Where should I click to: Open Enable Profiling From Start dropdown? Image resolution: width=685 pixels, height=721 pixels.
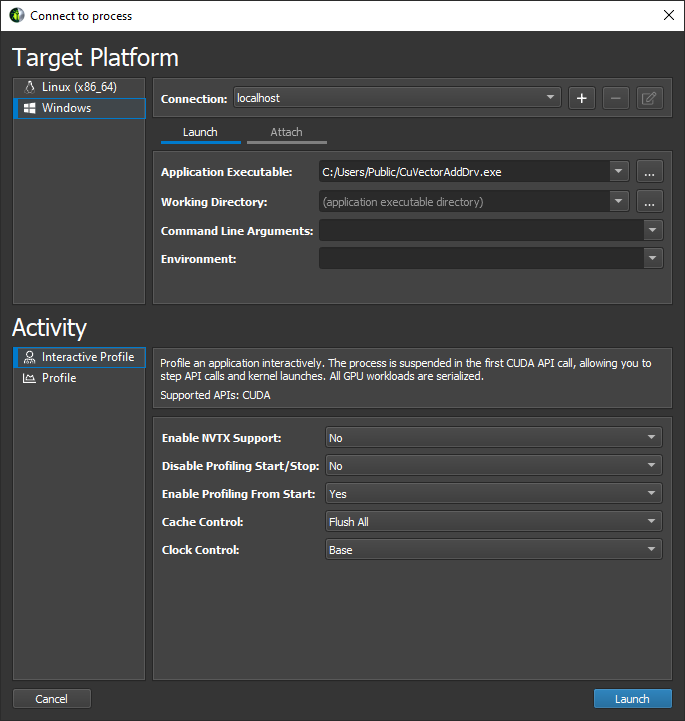[x=493, y=494]
